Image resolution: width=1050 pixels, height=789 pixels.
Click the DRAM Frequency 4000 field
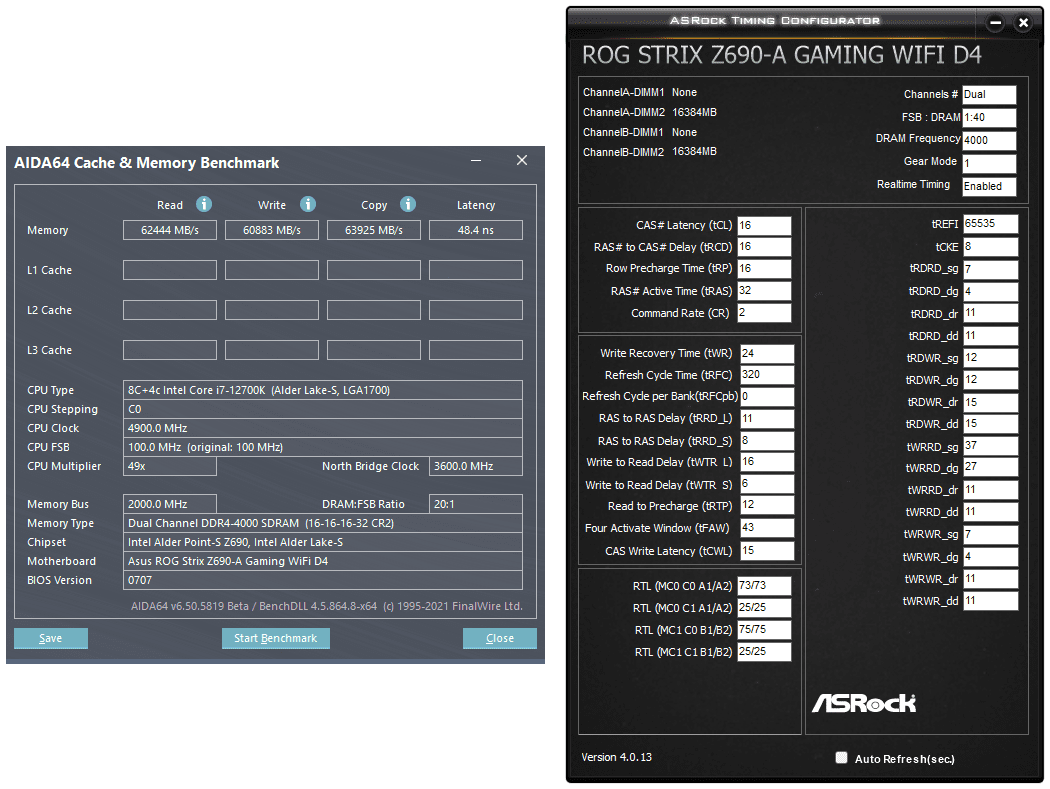(x=989, y=140)
